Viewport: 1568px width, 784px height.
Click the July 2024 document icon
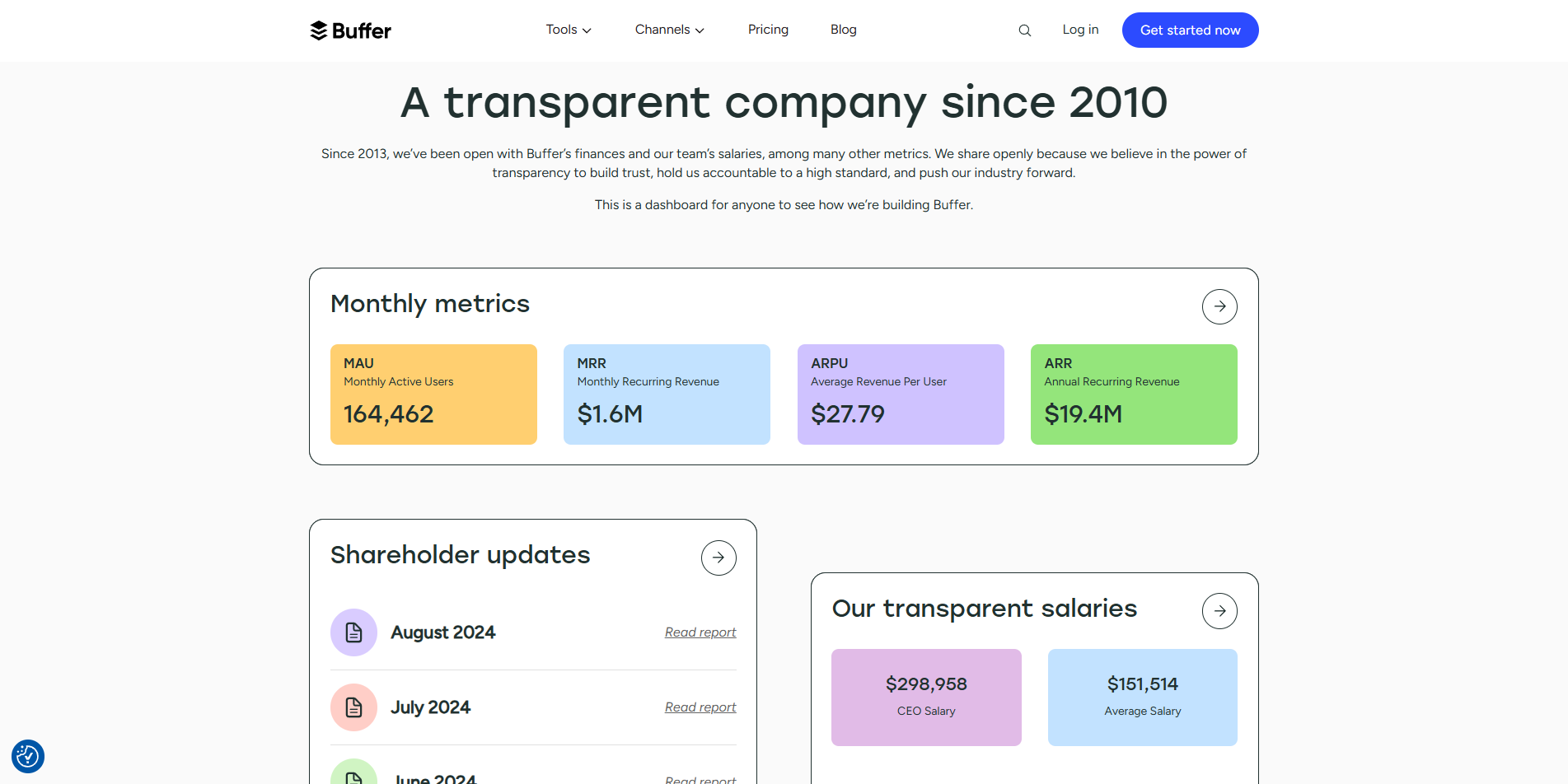353,707
